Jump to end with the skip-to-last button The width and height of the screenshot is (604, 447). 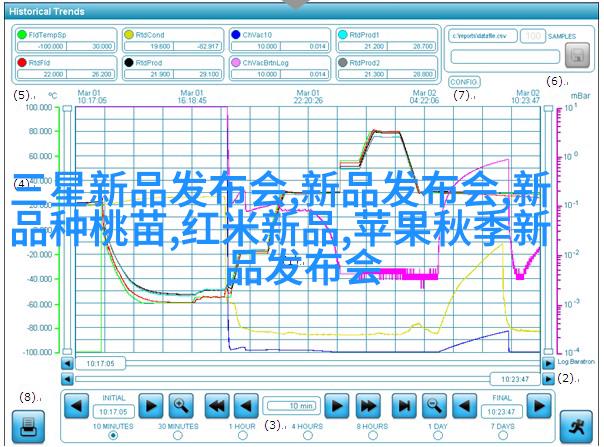point(404,406)
